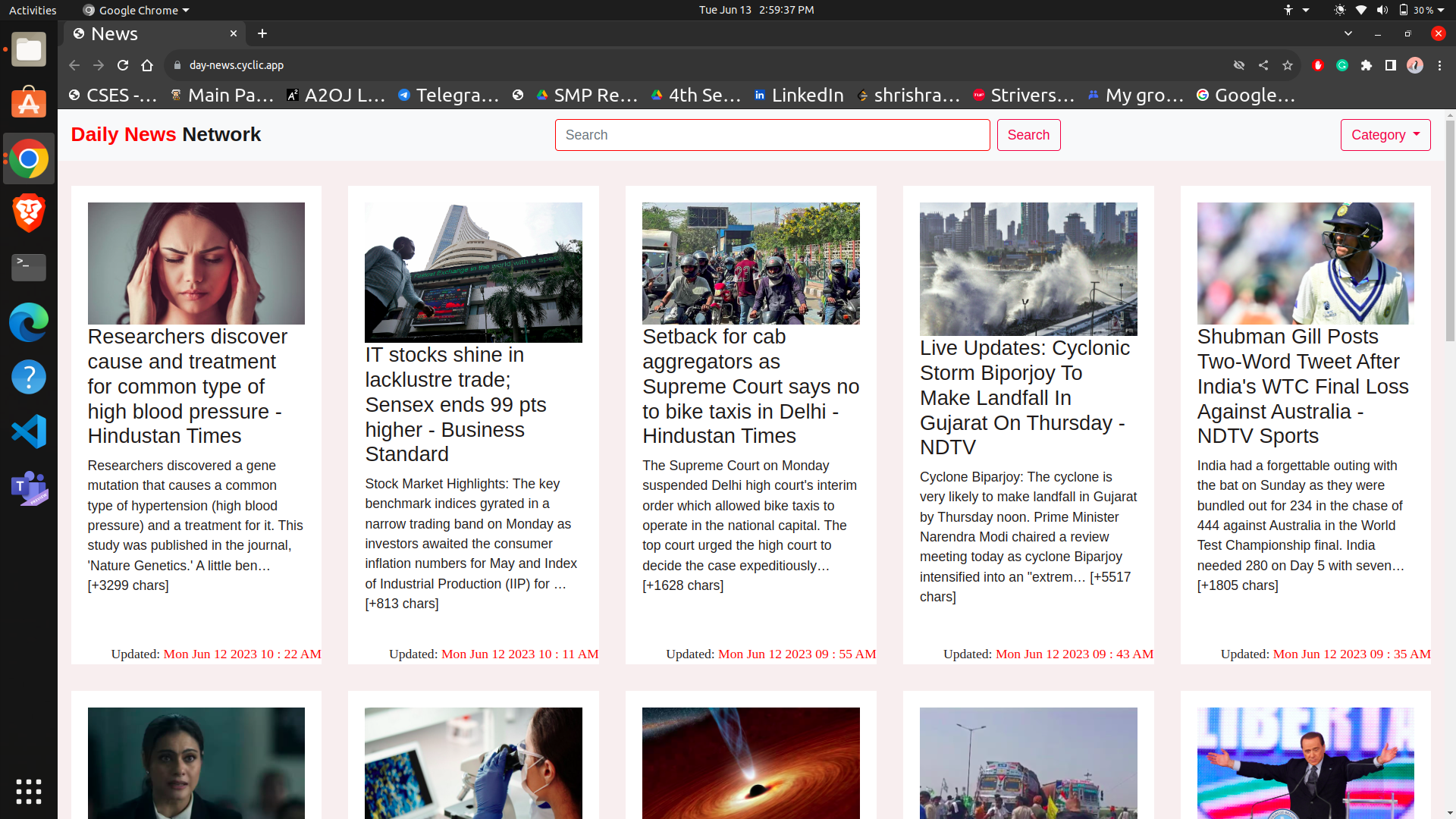Click the Cyclonic Storm Biporjoy headline
Screen dimensions: 1456x819
pyautogui.click(x=1025, y=397)
